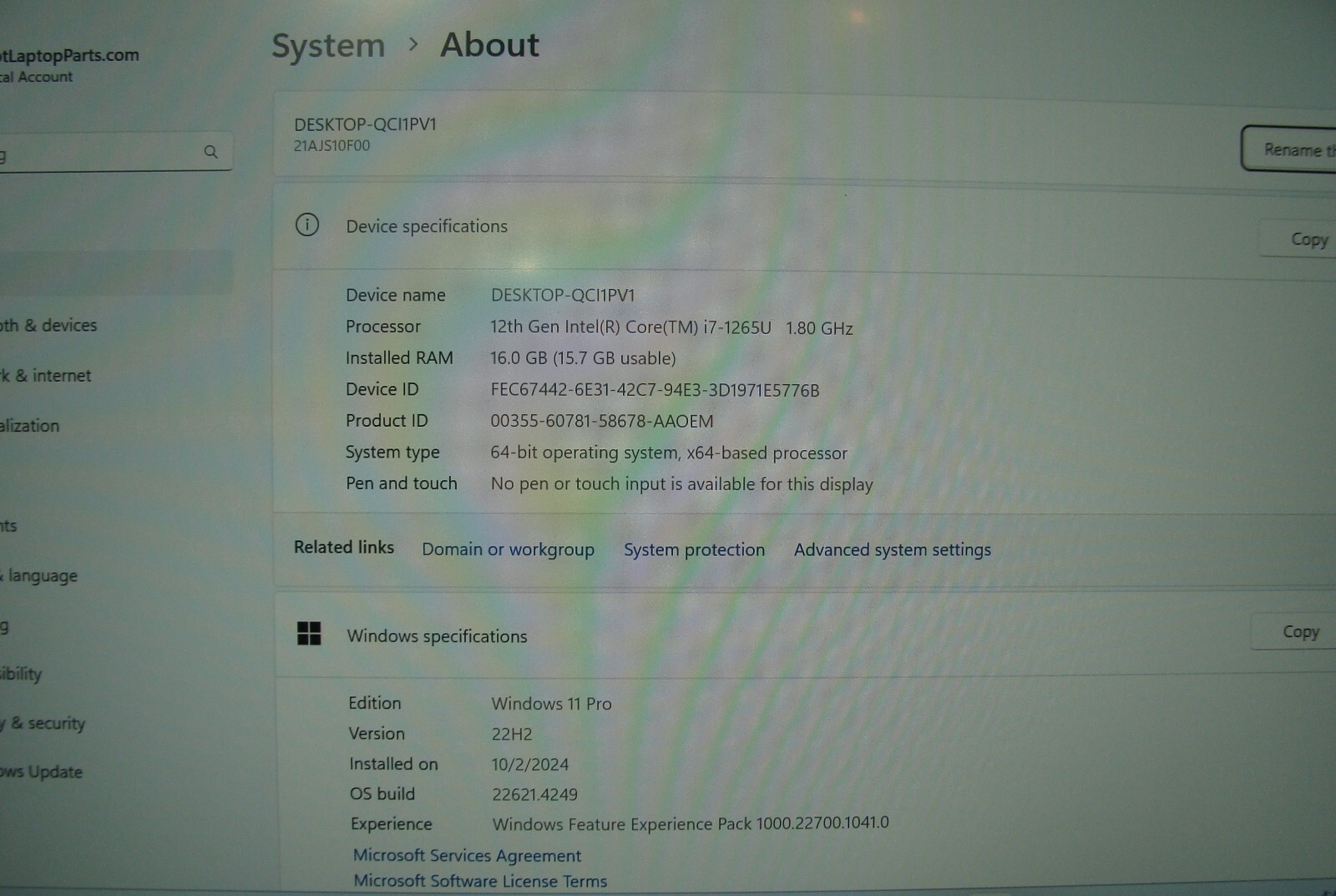
Task: Go back to System in breadcrumb
Action: tap(328, 46)
